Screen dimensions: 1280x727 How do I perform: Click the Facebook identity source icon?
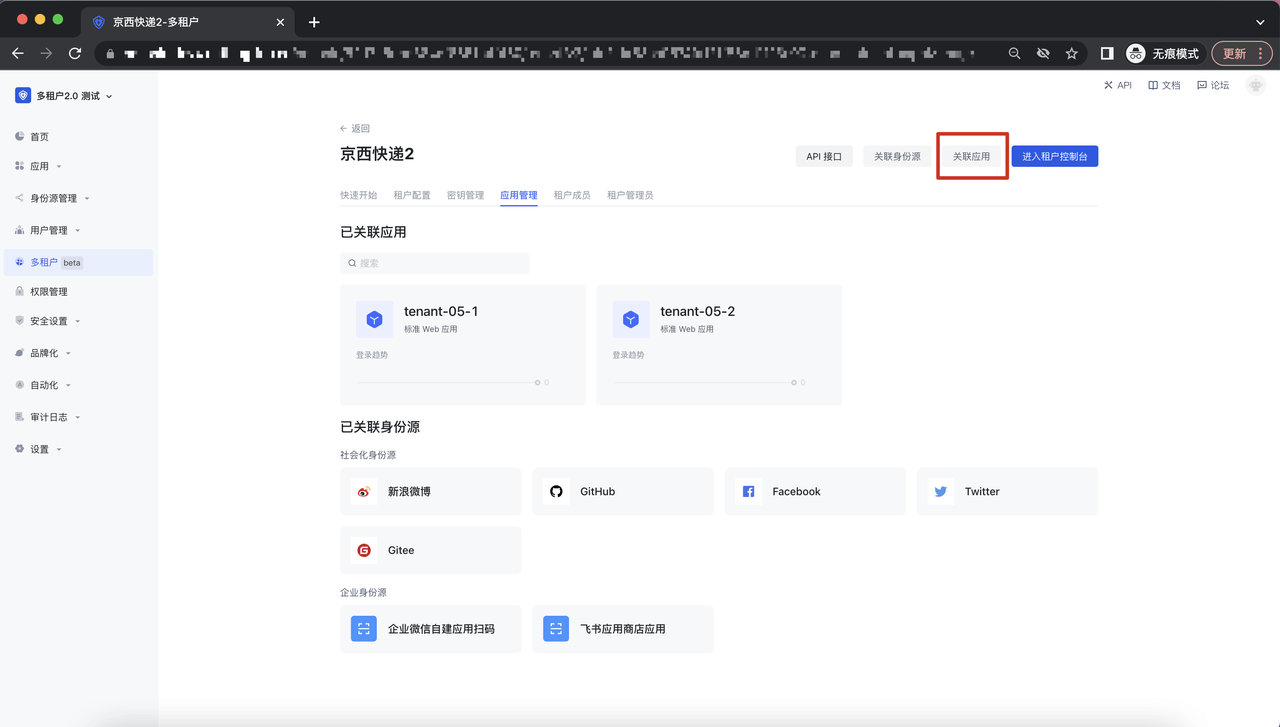pos(748,491)
